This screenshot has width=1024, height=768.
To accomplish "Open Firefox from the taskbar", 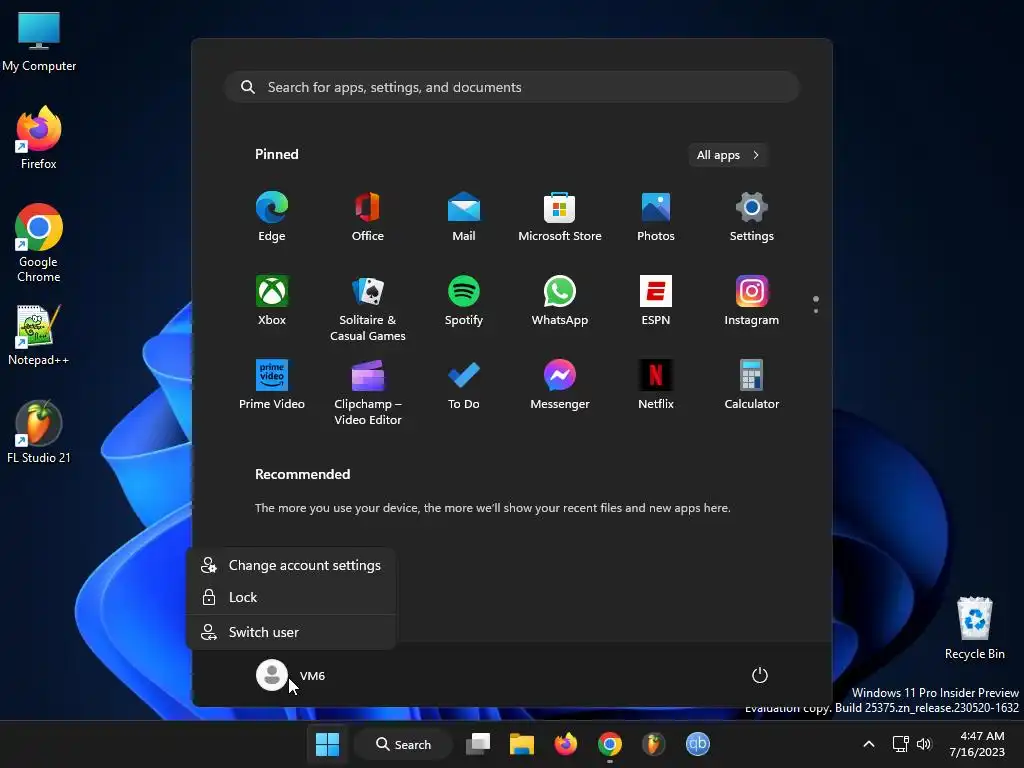I will point(566,744).
